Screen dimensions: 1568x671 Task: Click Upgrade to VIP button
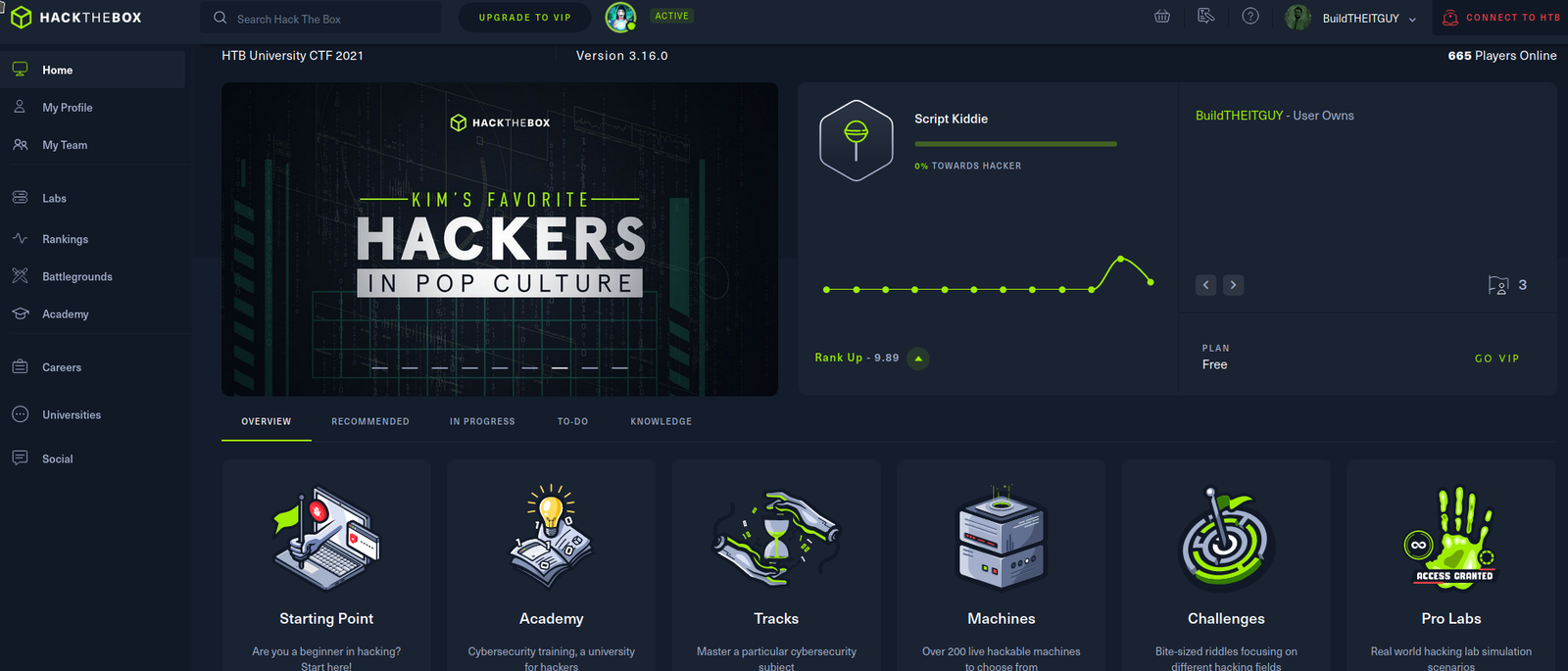[x=525, y=18]
